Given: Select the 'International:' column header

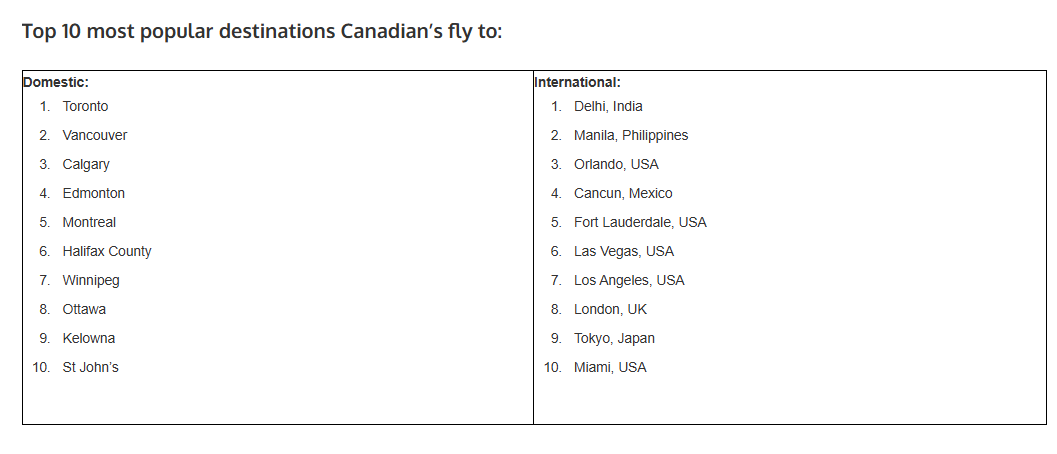Looking at the screenshot, I should pyautogui.click(x=578, y=83).
